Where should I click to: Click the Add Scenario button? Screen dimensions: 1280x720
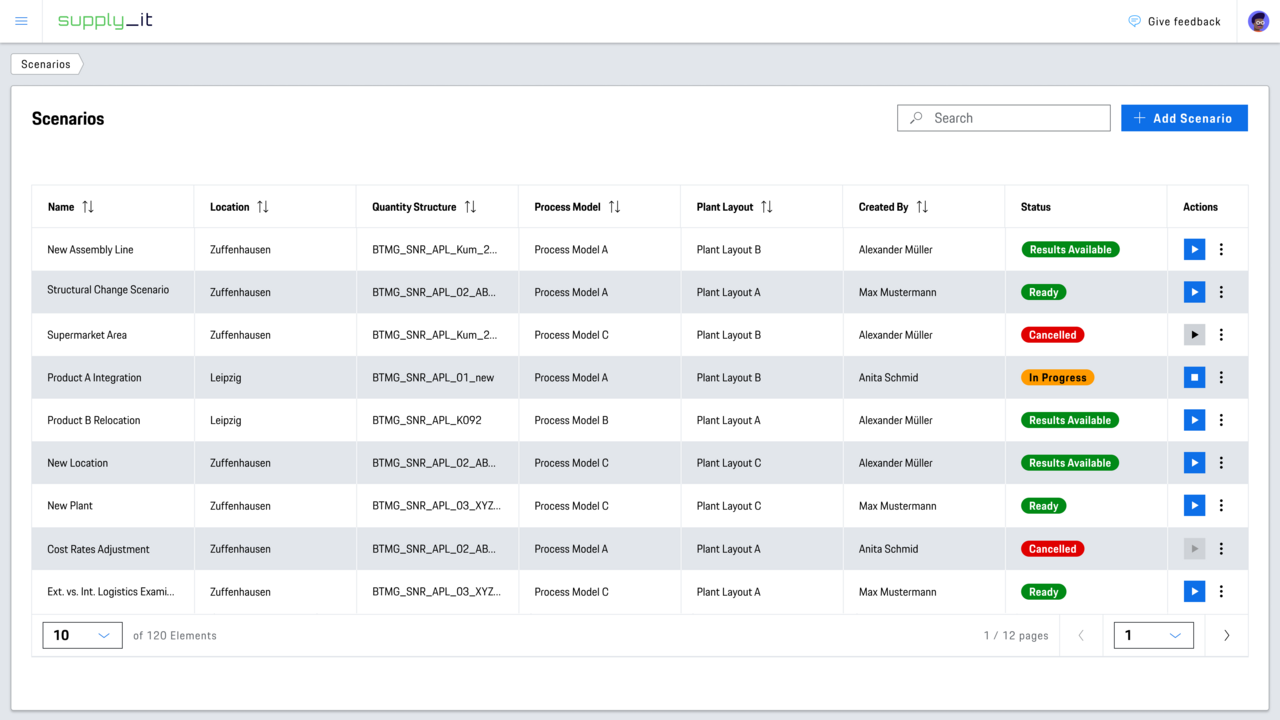(1184, 118)
